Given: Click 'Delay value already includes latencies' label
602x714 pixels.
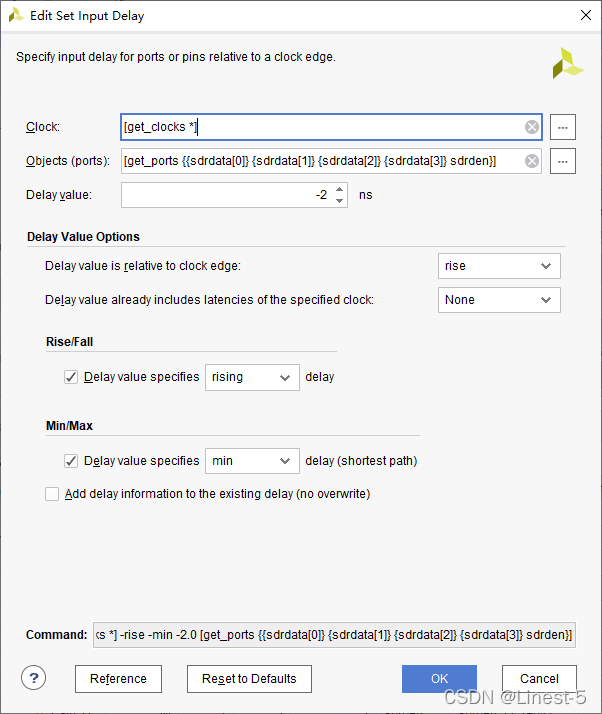Looking at the screenshot, I should pyautogui.click(x=209, y=300).
